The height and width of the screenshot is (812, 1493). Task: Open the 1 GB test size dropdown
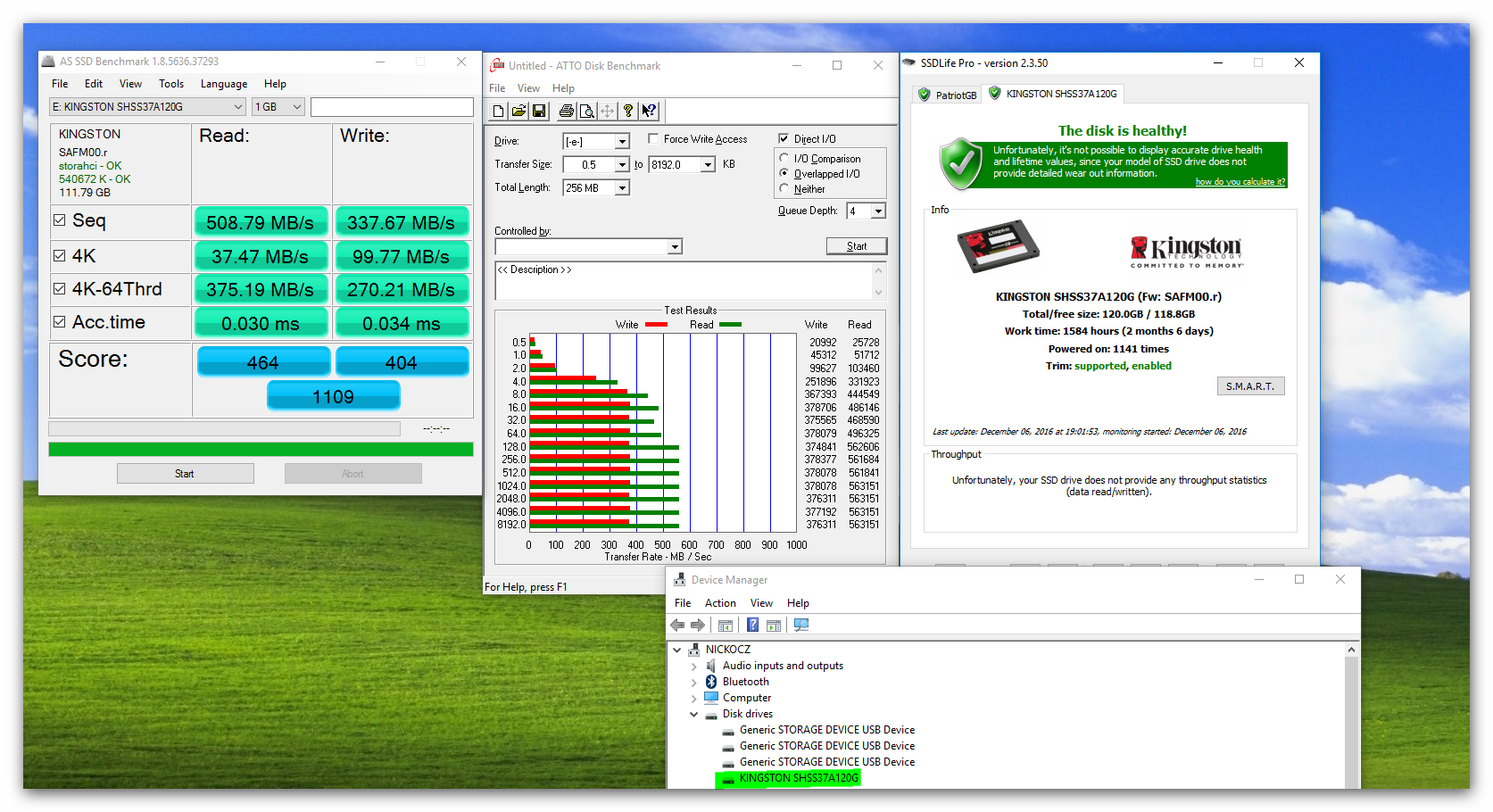pyautogui.click(x=278, y=107)
